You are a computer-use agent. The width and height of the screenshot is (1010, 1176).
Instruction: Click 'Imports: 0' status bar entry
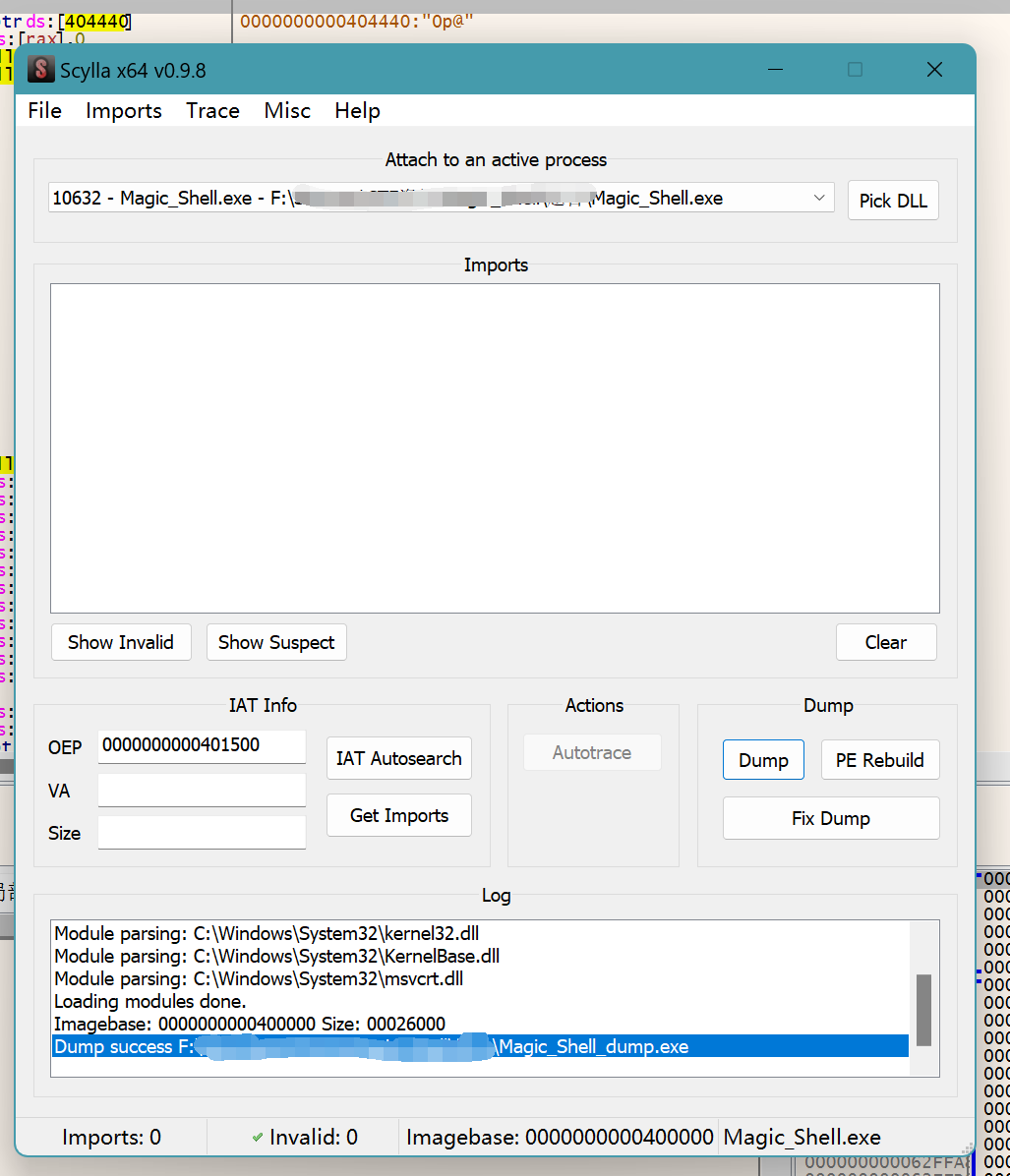pyautogui.click(x=112, y=1137)
